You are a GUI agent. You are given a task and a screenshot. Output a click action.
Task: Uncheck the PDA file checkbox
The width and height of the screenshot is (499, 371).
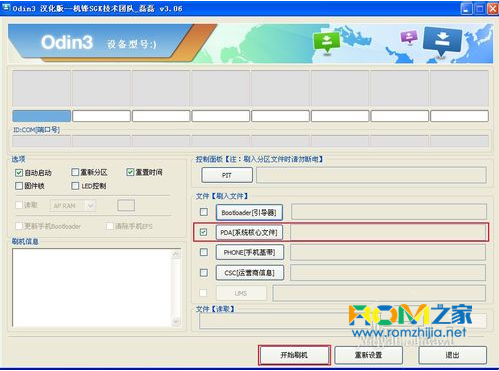click(x=204, y=232)
